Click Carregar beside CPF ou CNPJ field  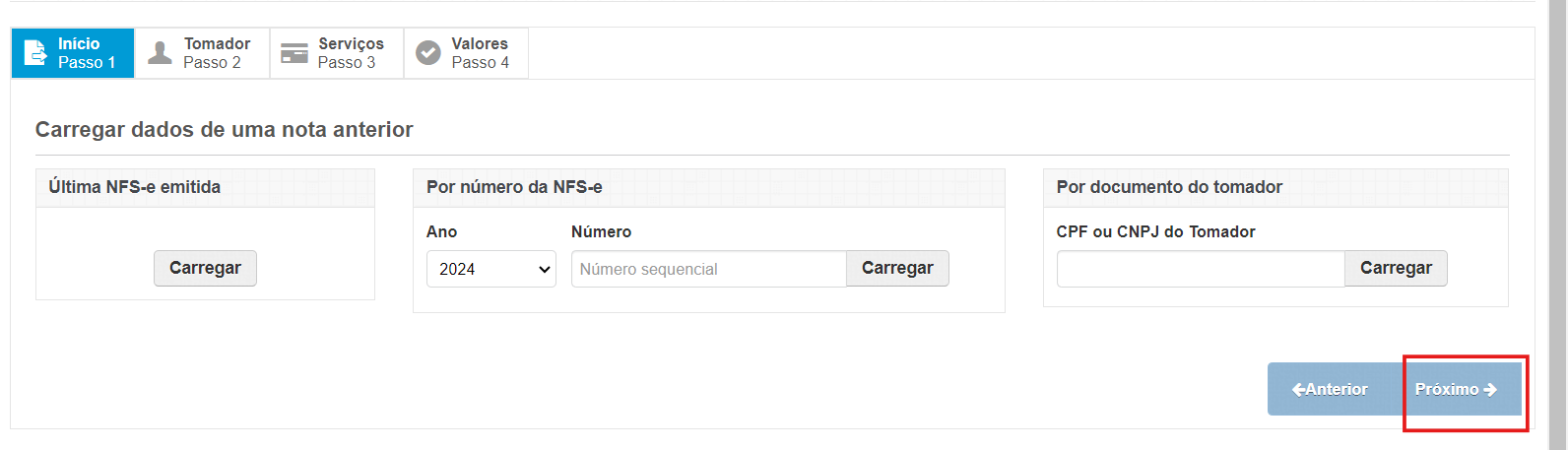[x=1396, y=268]
